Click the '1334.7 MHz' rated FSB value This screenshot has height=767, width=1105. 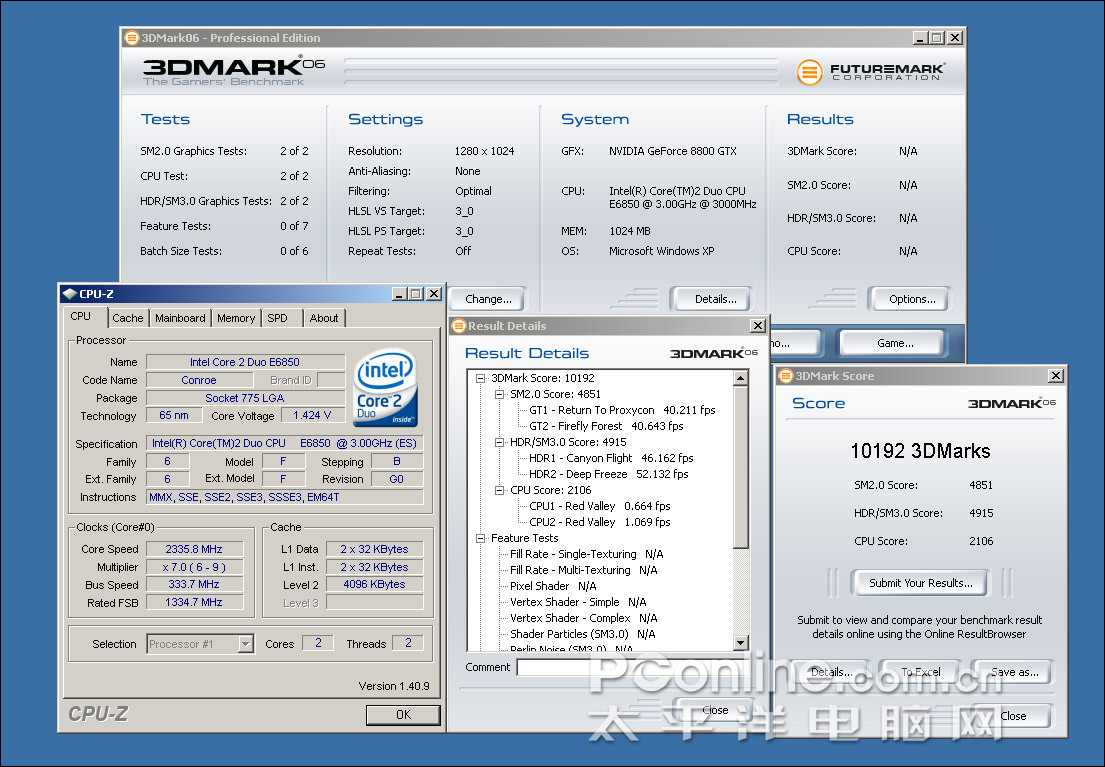[x=194, y=602]
